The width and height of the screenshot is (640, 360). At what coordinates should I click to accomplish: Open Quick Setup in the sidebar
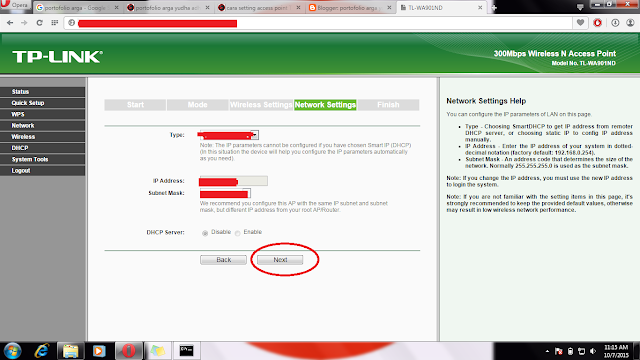coord(42,103)
